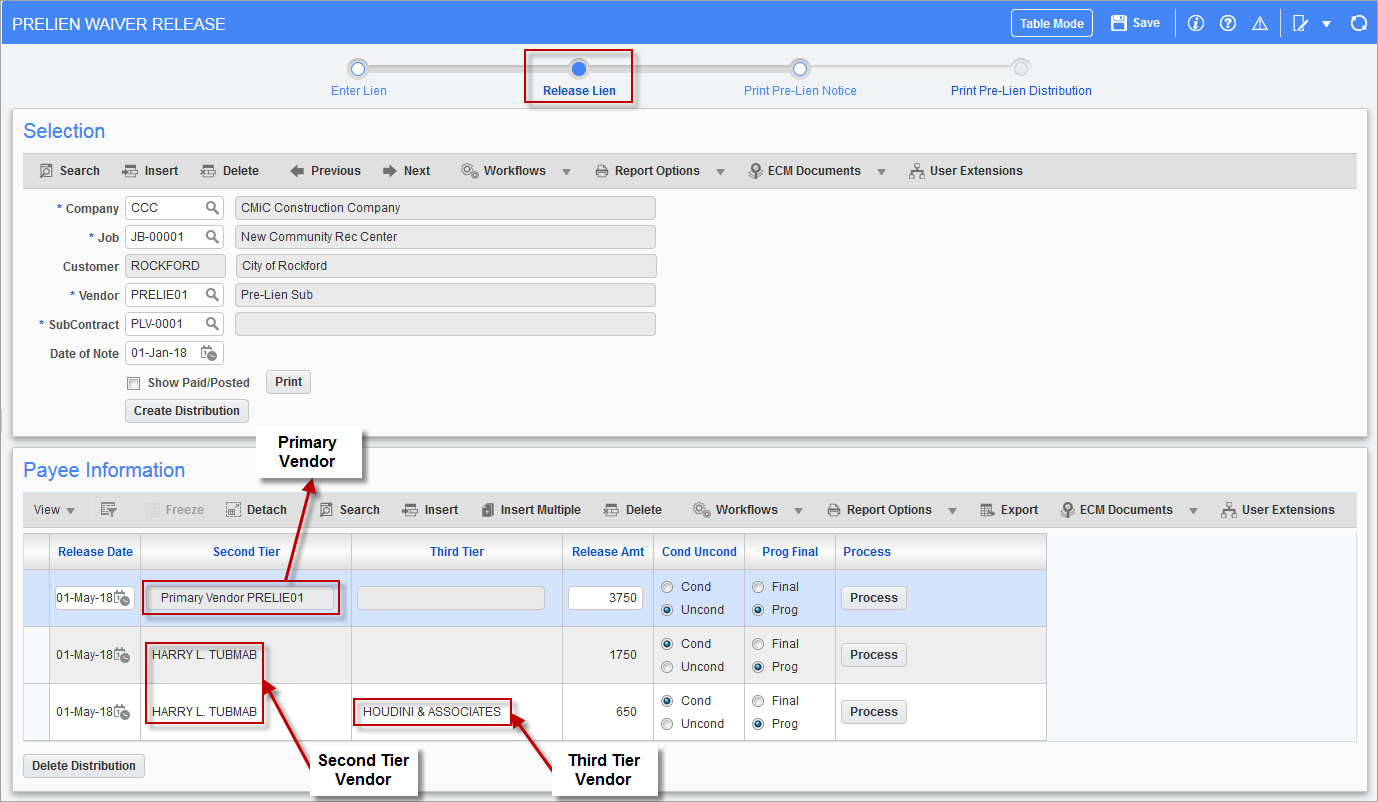
Task: Switch to Print Pre-Lien Notice step
Action: [x=799, y=69]
